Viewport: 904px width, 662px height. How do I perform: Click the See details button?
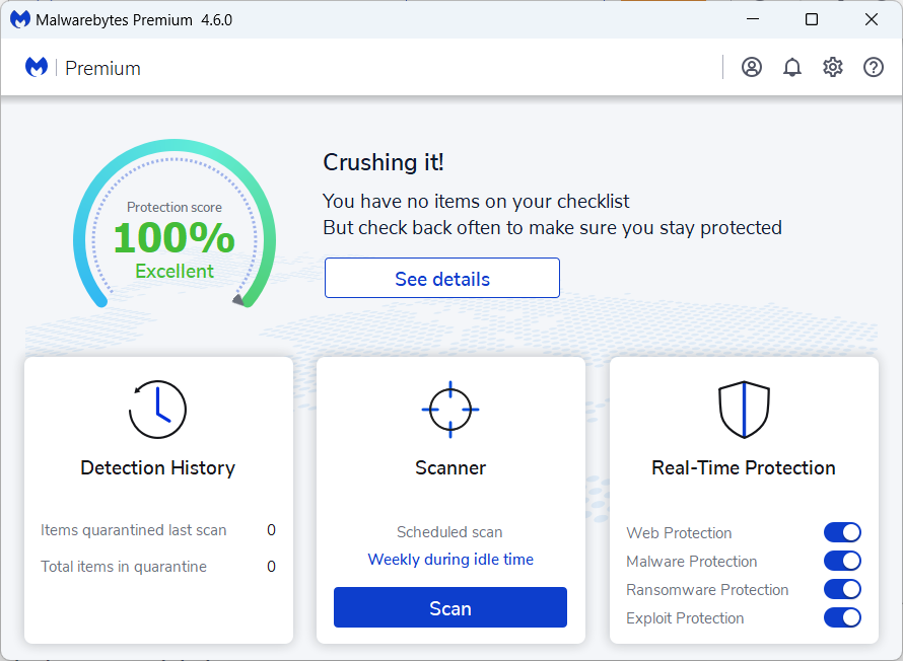click(442, 278)
